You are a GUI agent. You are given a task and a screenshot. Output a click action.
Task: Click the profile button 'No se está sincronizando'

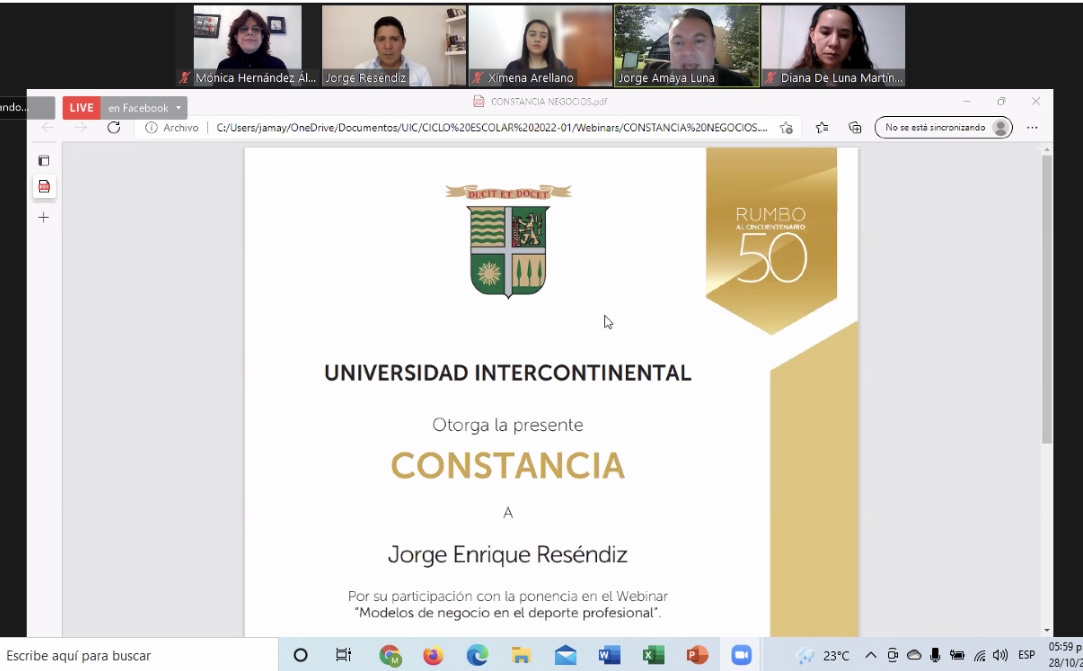tap(943, 128)
